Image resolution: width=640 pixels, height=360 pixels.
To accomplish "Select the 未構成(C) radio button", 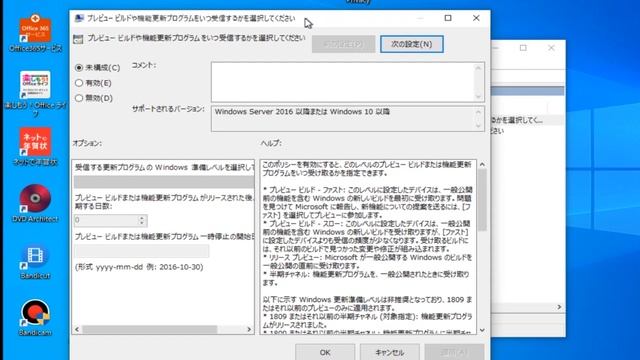I will tap(79, 67).
